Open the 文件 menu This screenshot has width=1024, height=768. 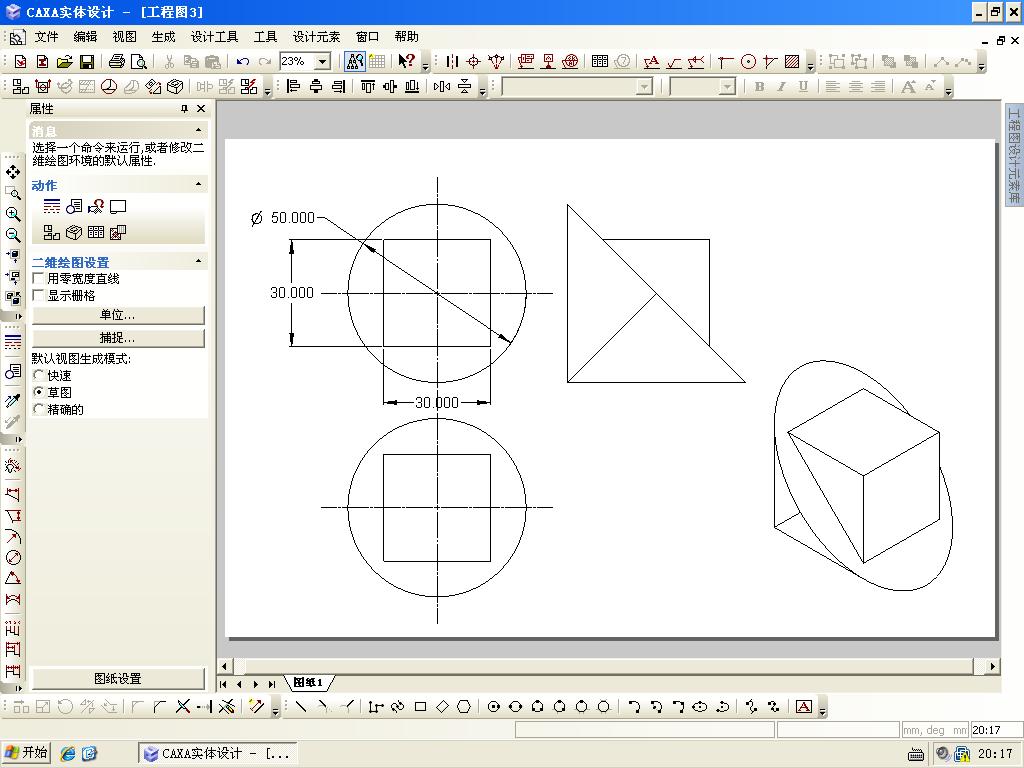46,37
